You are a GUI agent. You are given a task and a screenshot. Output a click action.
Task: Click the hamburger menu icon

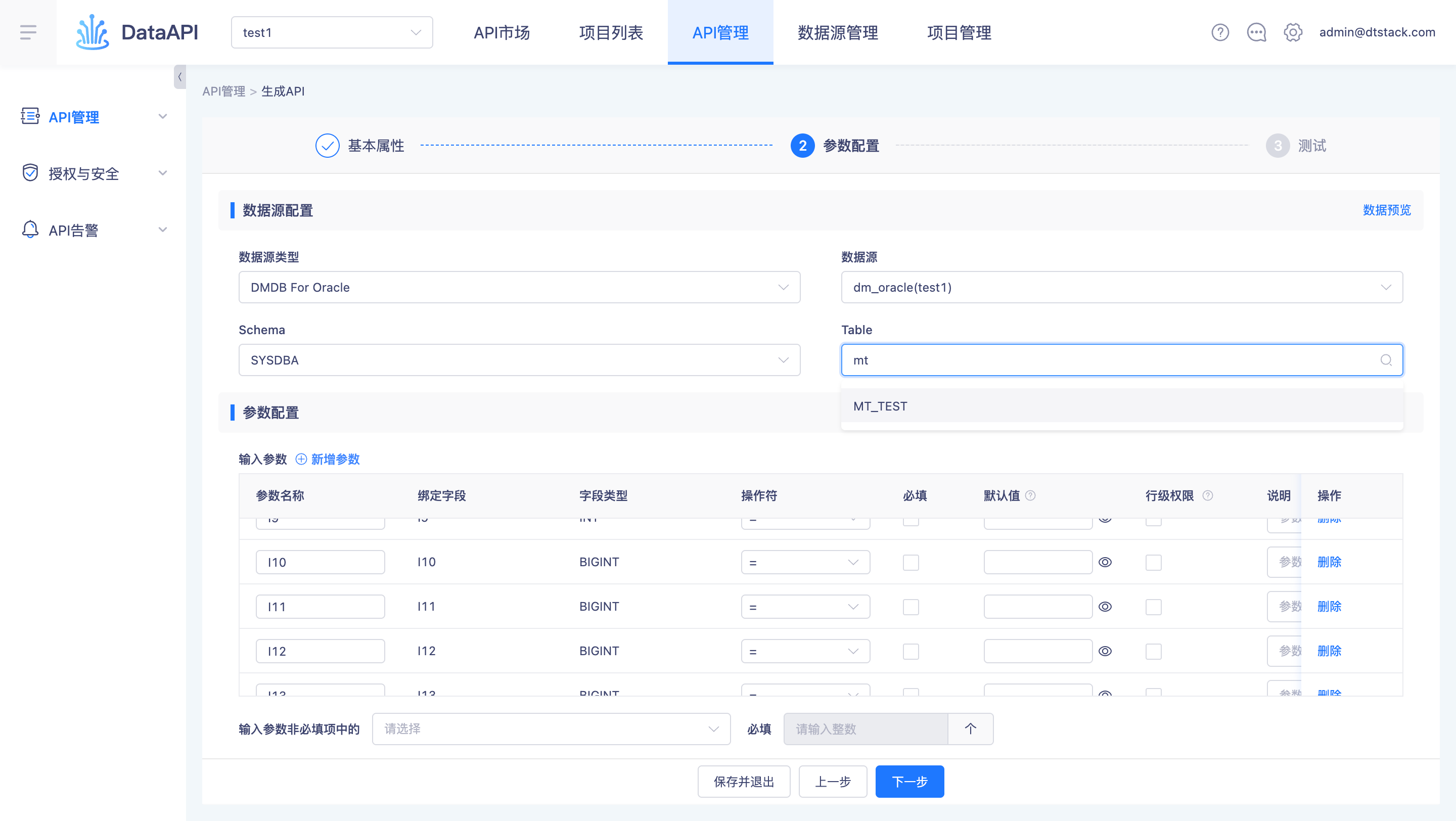(28, 32)
